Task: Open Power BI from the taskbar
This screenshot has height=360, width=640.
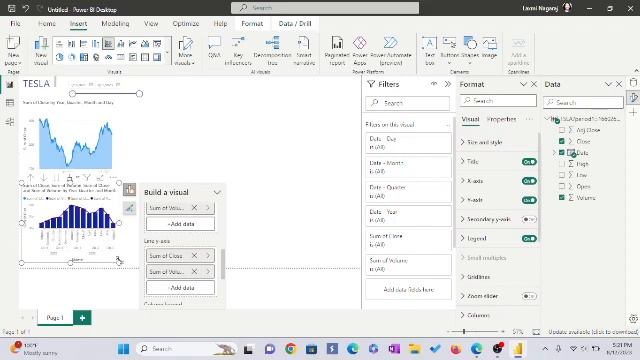Action: click(x=518, y=349)
